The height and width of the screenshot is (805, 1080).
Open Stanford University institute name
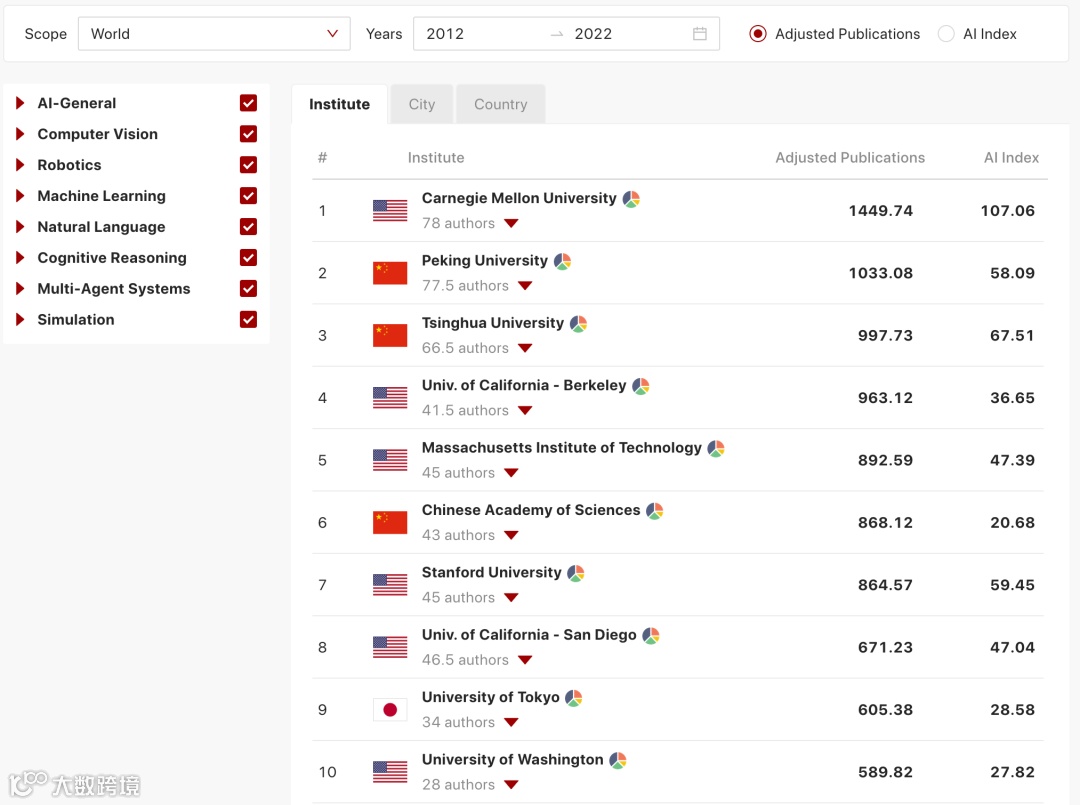[x=492, y=572]
